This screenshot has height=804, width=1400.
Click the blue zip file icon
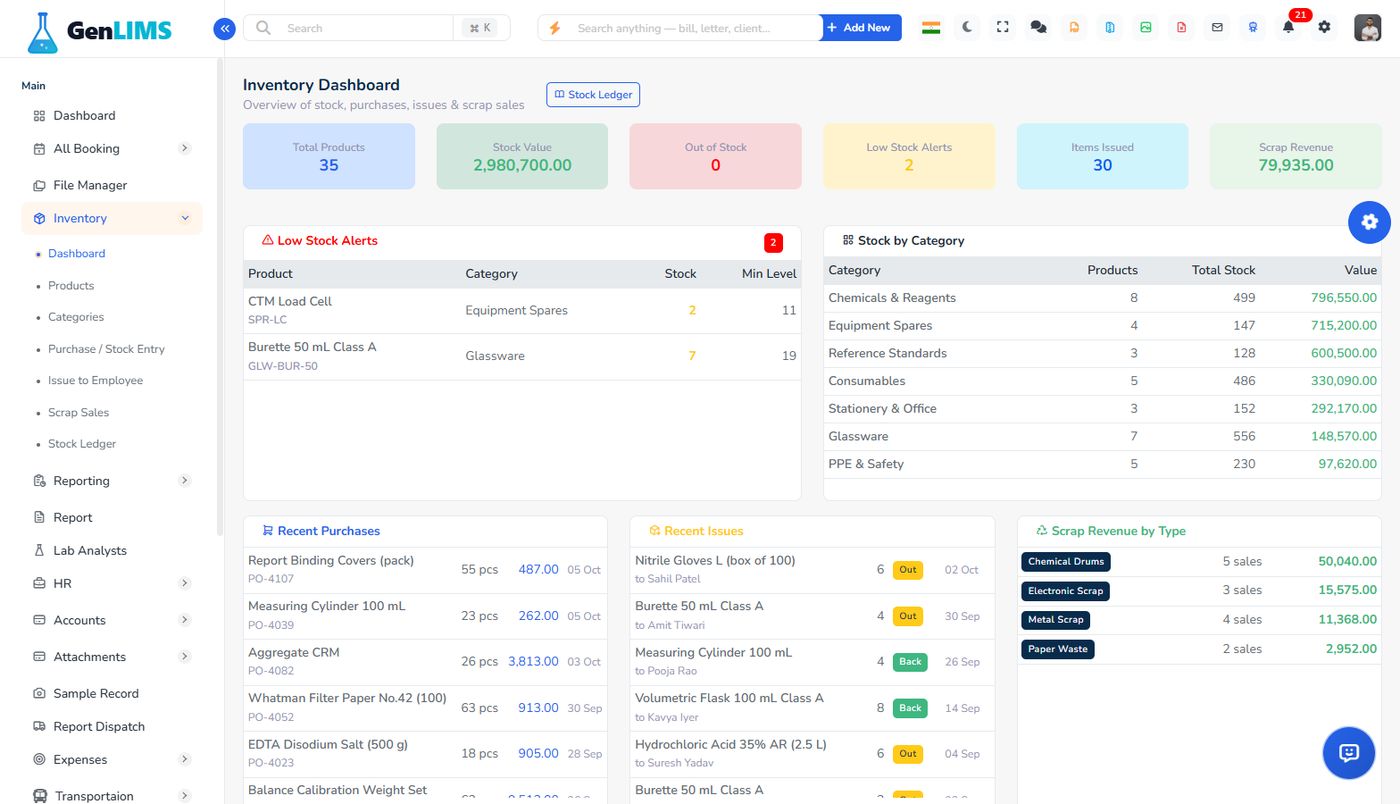click(x=1110, y=28)
